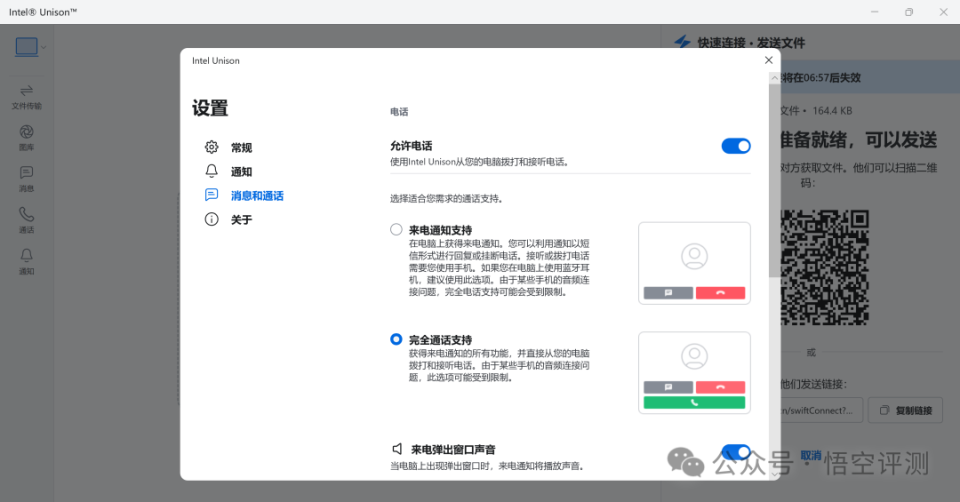Click the settings dialog vertical scrollbar thumb

[x=774, y=181]
